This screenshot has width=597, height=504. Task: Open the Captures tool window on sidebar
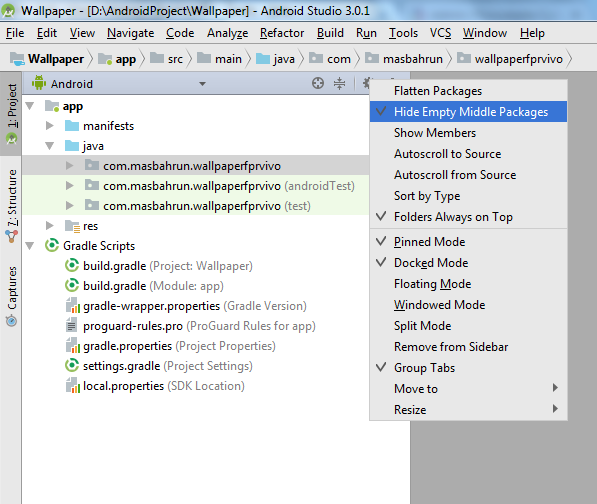12,296
